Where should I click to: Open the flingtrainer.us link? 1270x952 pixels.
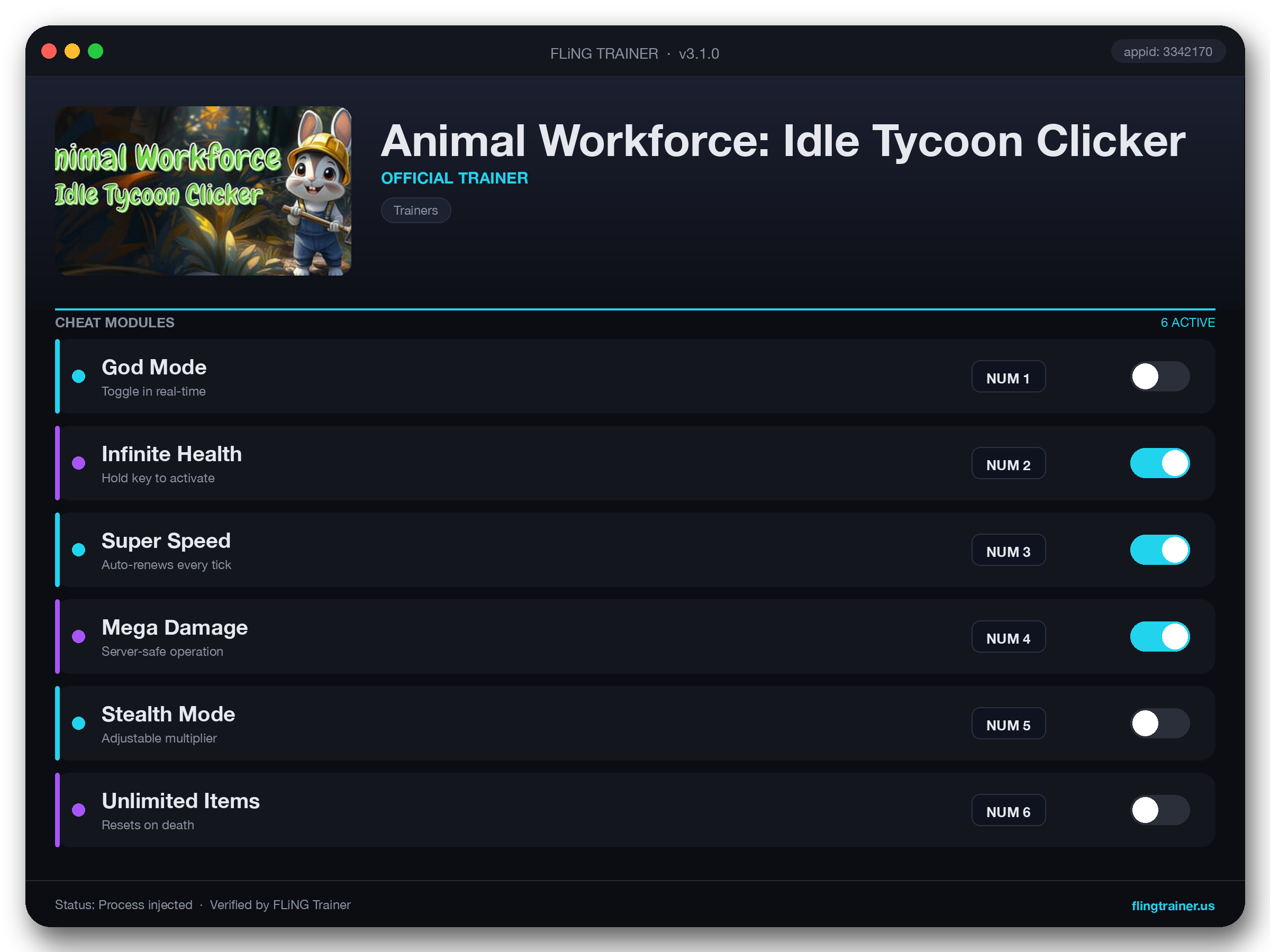pyautogui.click(x=1173, y=905)
